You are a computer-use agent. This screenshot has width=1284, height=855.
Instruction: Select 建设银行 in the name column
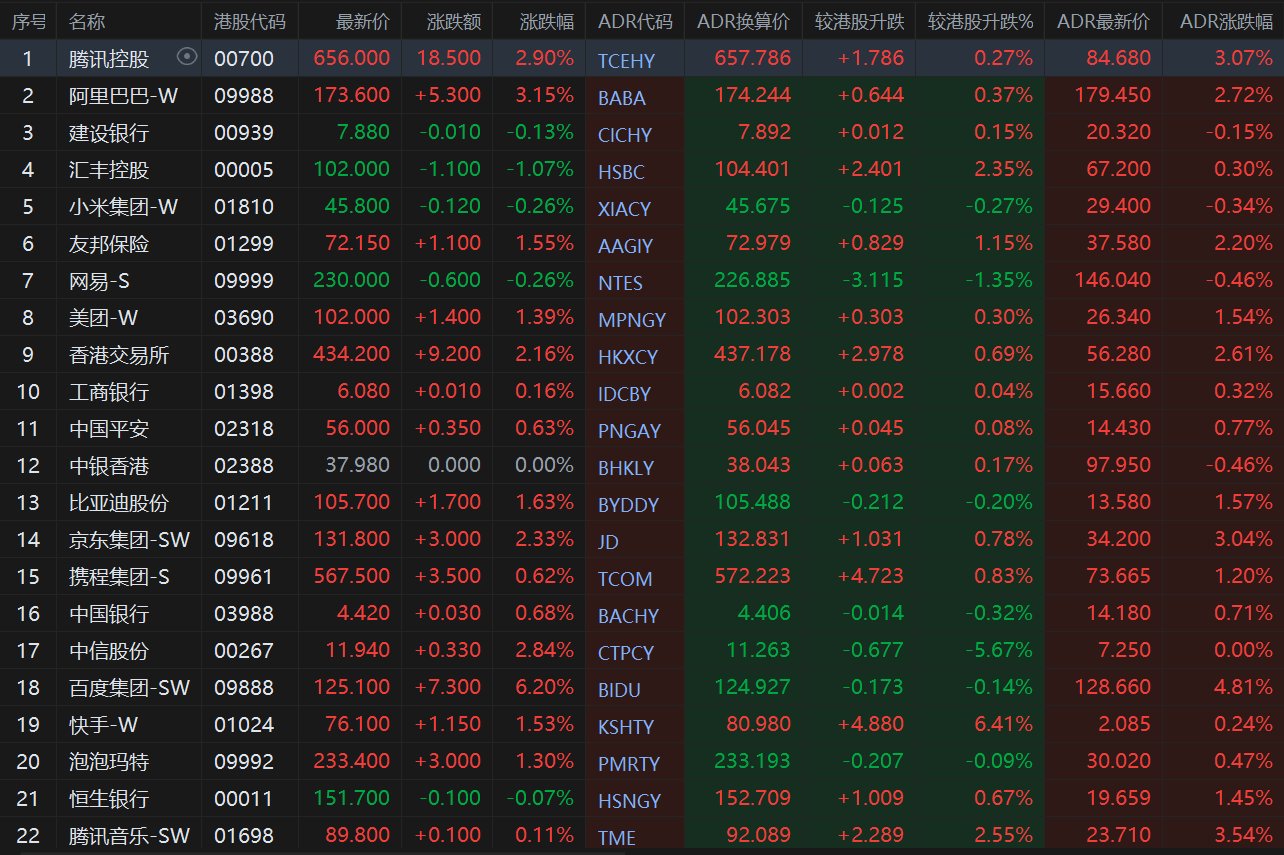tap(109, 133)
